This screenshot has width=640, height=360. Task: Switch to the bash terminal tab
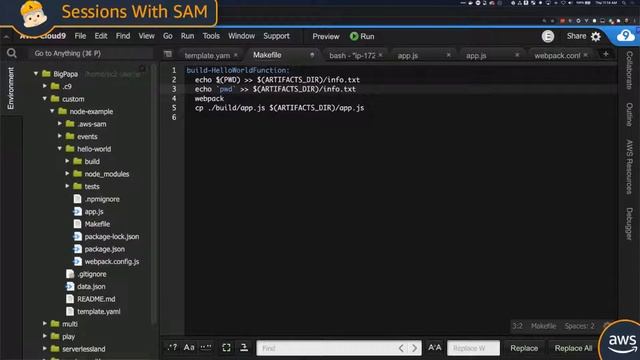[x=352, y=55]
